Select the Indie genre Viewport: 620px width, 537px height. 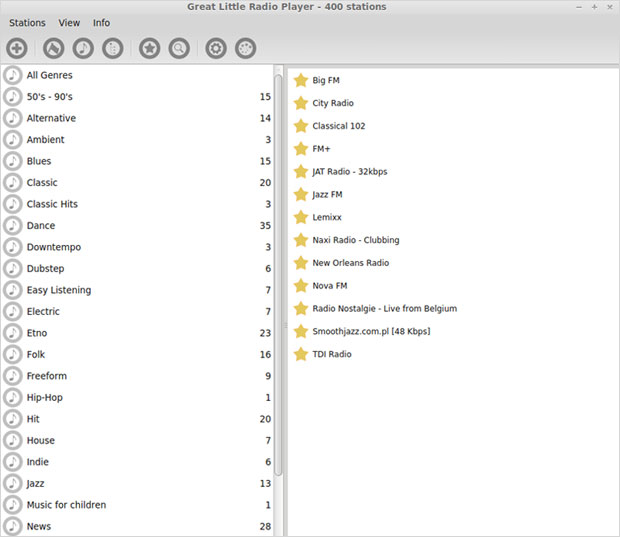tap(137, 462)
